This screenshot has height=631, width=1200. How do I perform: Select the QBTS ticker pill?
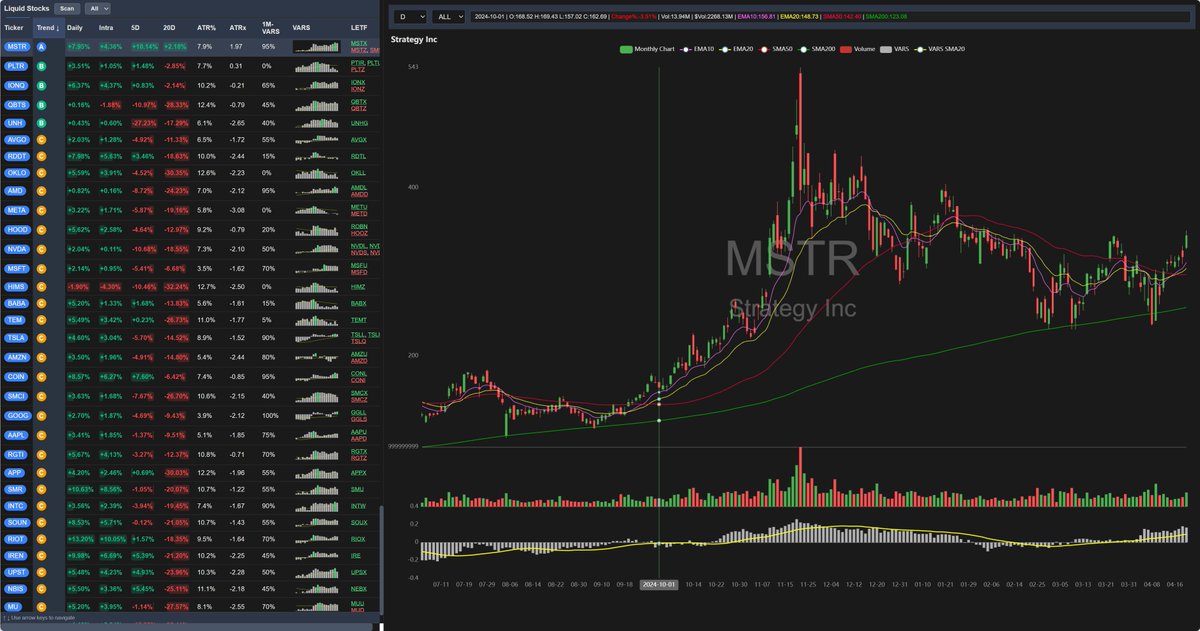15,103
